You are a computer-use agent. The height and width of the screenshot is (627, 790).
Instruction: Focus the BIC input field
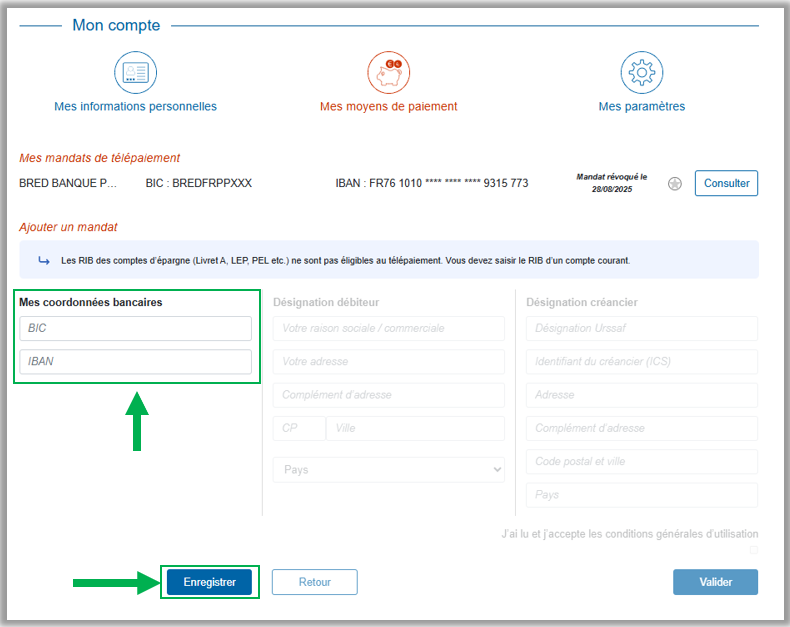(x=136, y=328)
